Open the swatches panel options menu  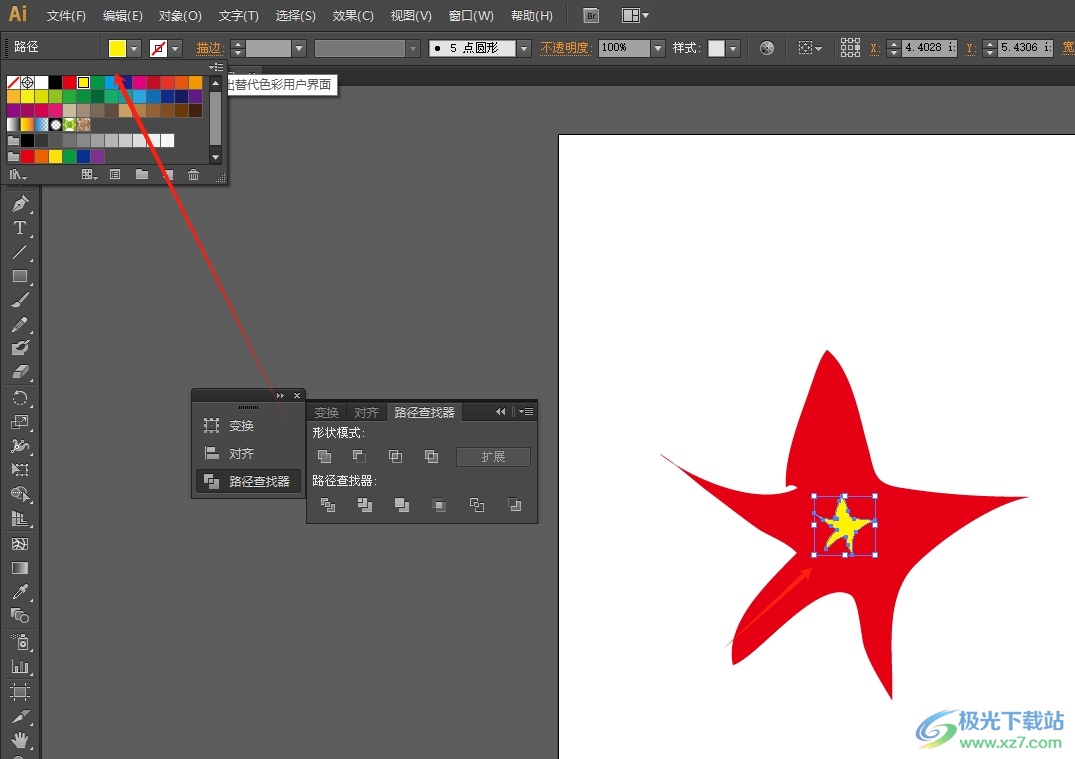[x=216, y=67]
